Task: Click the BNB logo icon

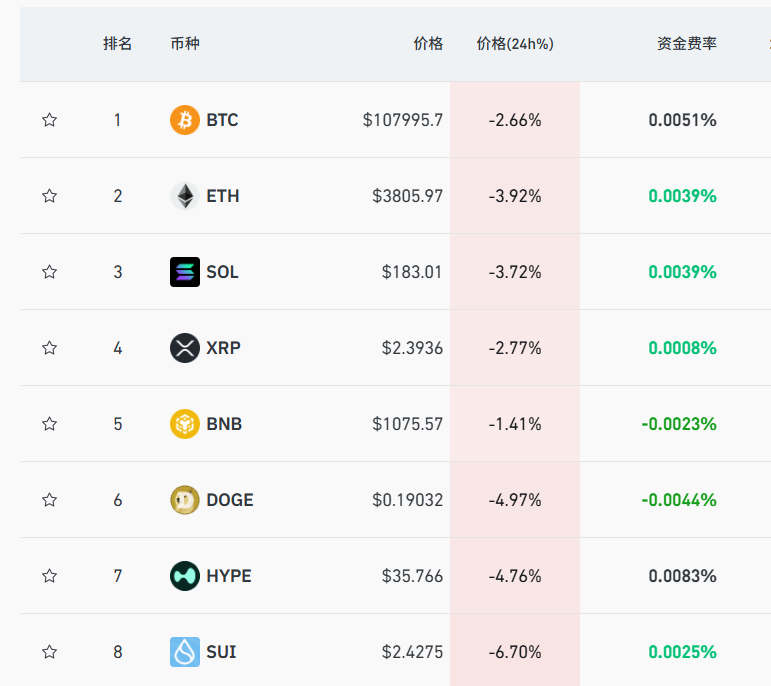Action: [x=185, y=424]
